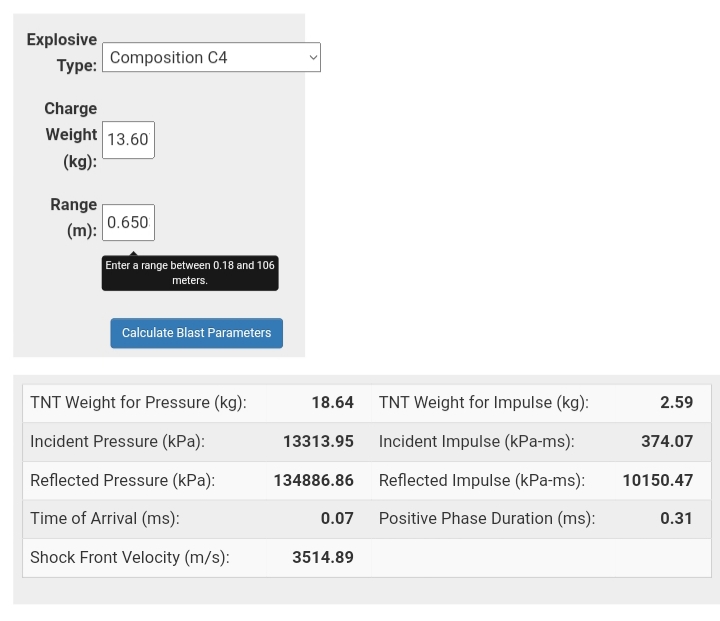
Task: Focus the Range meters input field
Action: 128,223
